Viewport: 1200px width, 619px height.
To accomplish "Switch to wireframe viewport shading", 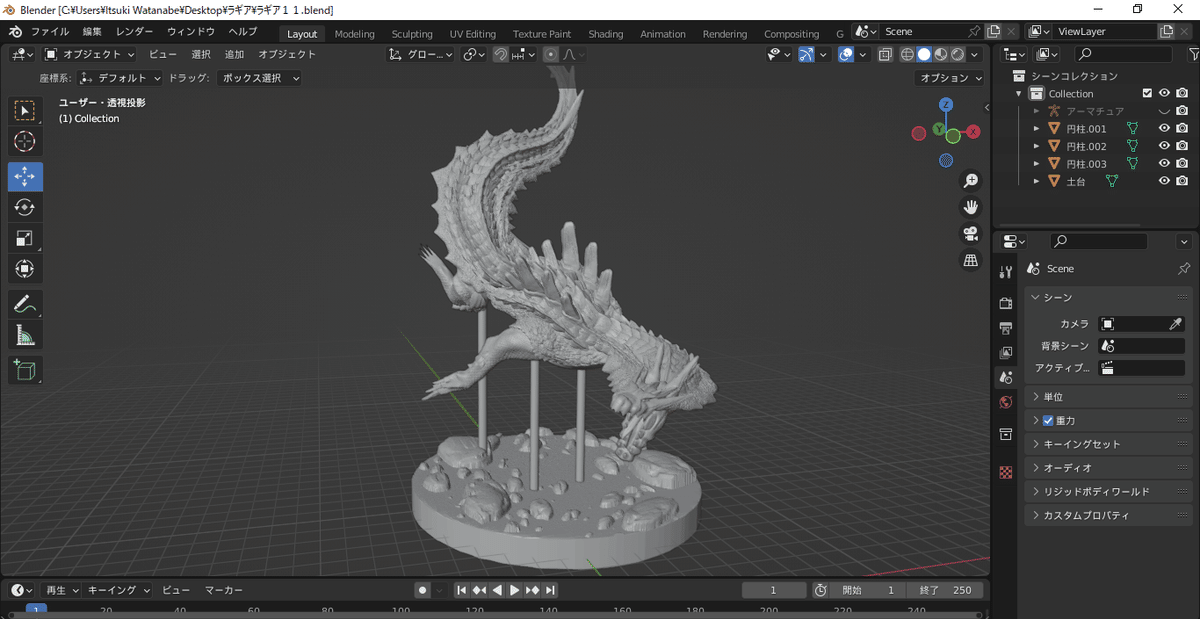I will [907, 55].
